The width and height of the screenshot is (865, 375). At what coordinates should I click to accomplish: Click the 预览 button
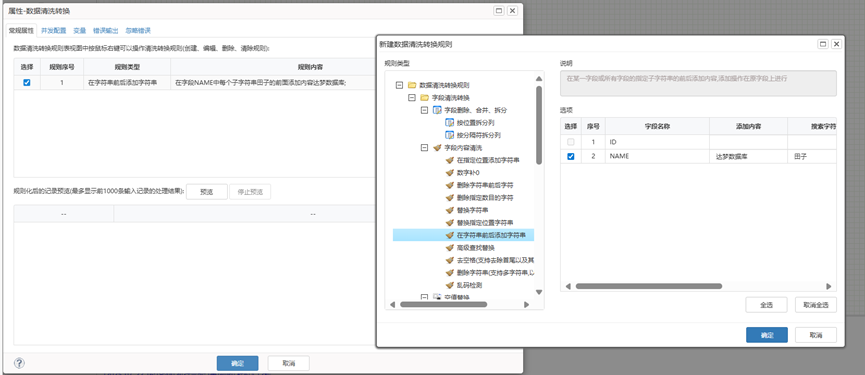click(x=207, y=192)
